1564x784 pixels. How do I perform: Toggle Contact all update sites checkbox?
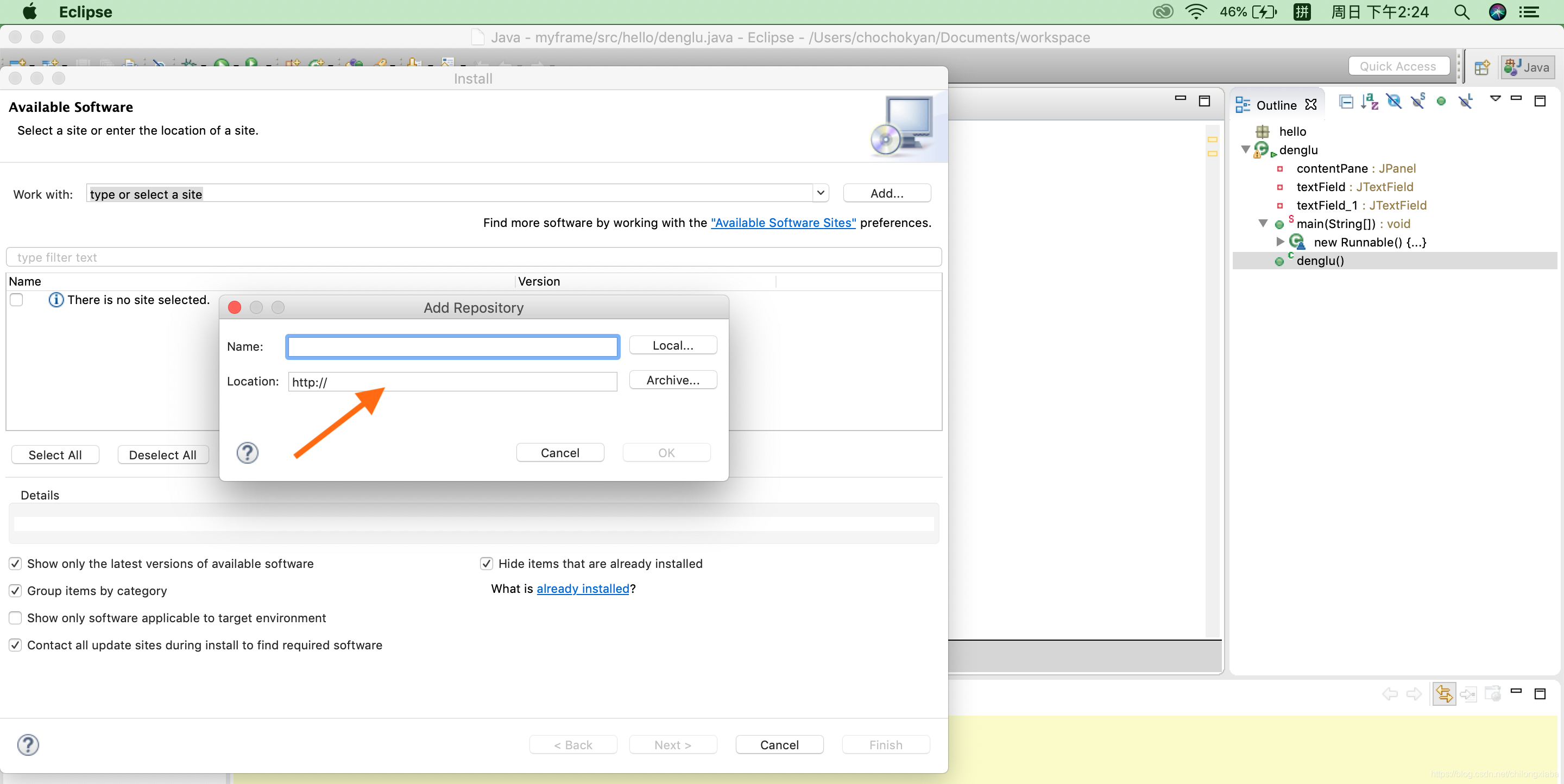point(16,645)
